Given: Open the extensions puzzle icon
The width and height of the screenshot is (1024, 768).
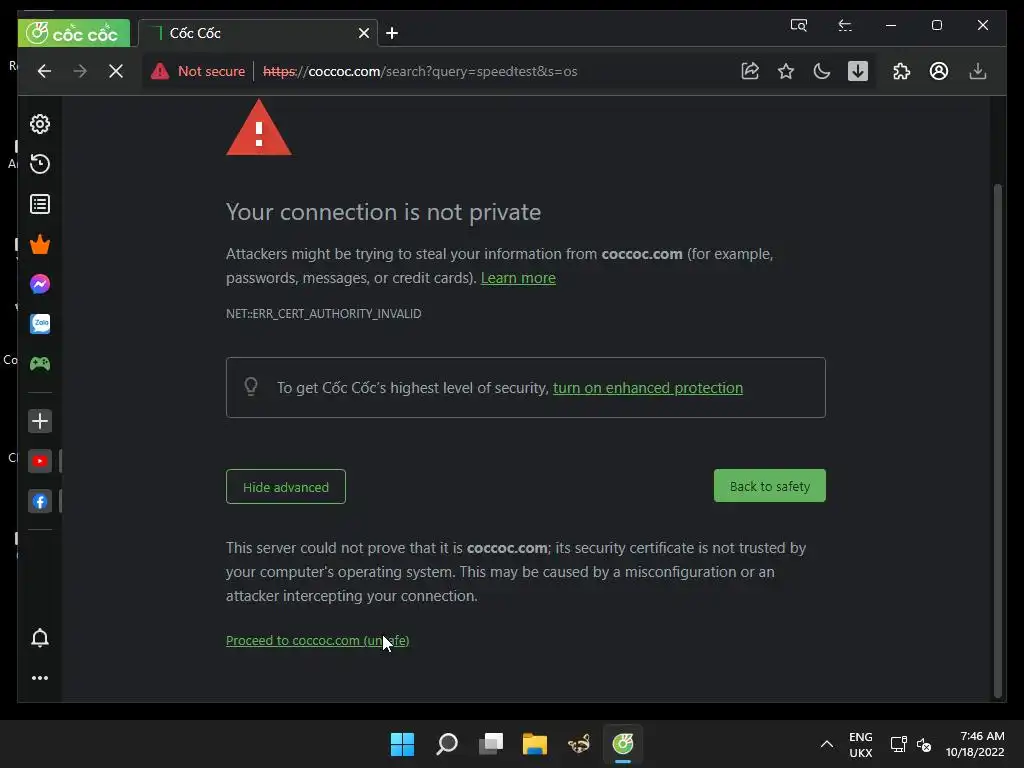Looking at the screenshot, I should coord(901,71).
